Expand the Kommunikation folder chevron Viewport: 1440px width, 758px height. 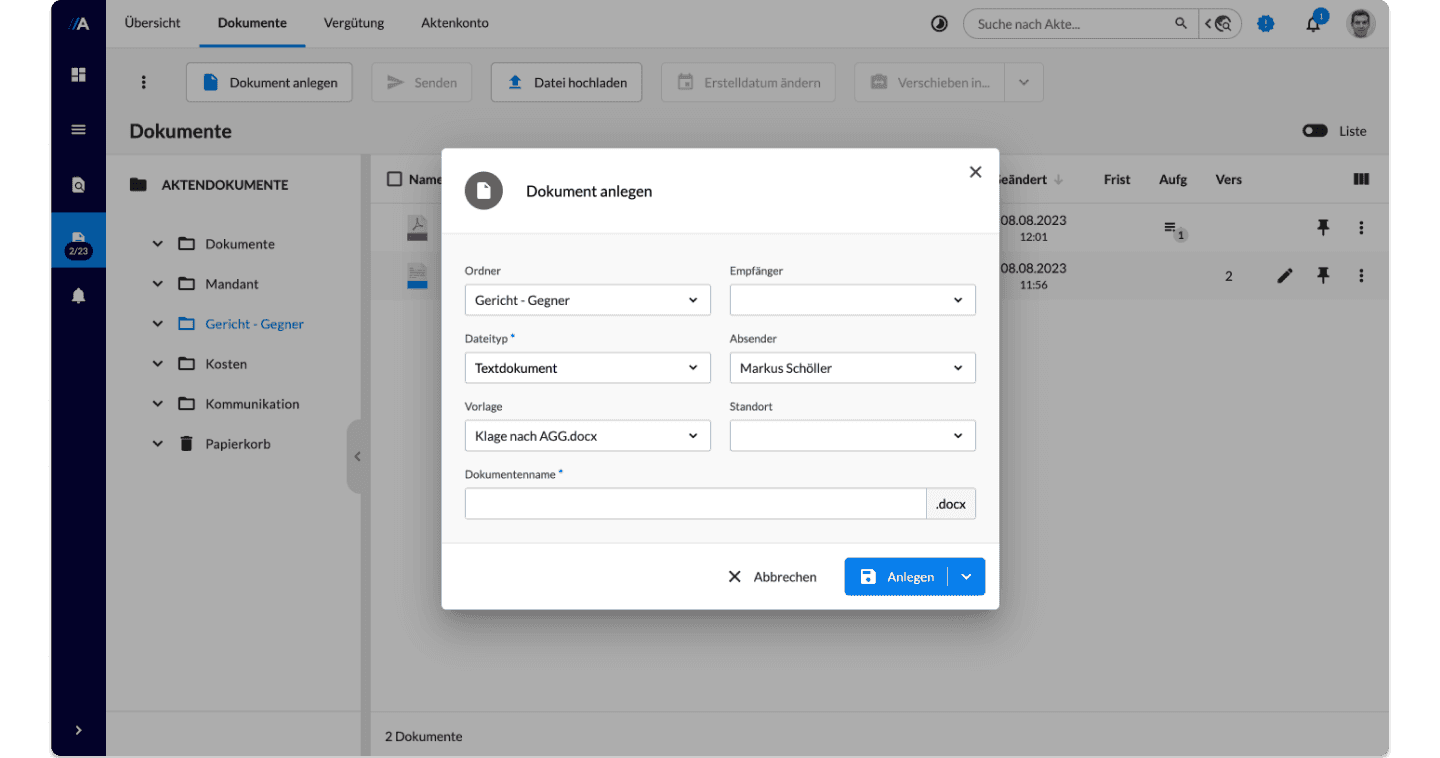coord(157,404)
